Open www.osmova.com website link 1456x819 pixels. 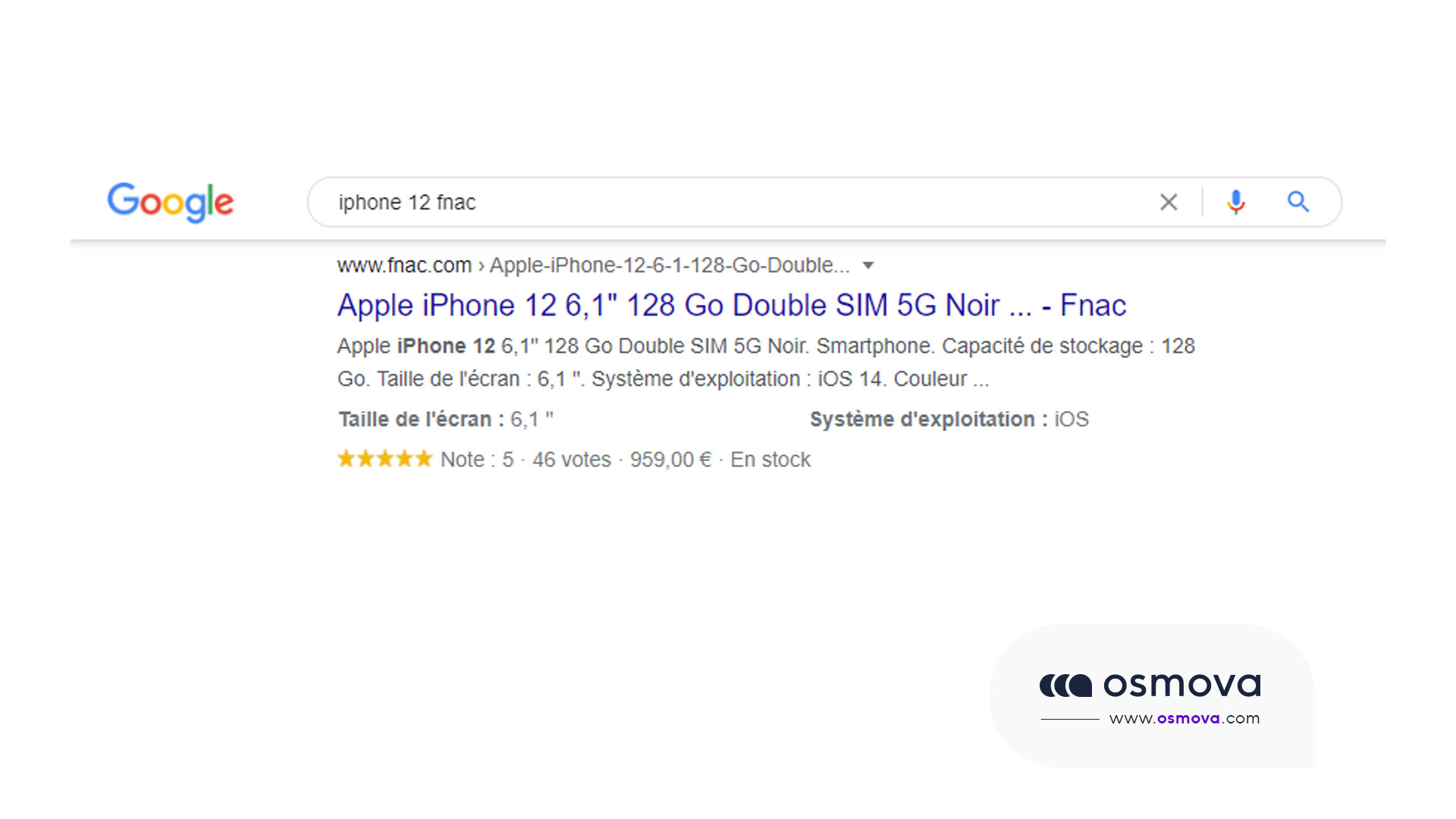pyautogui.click(x=1183, y=717)
